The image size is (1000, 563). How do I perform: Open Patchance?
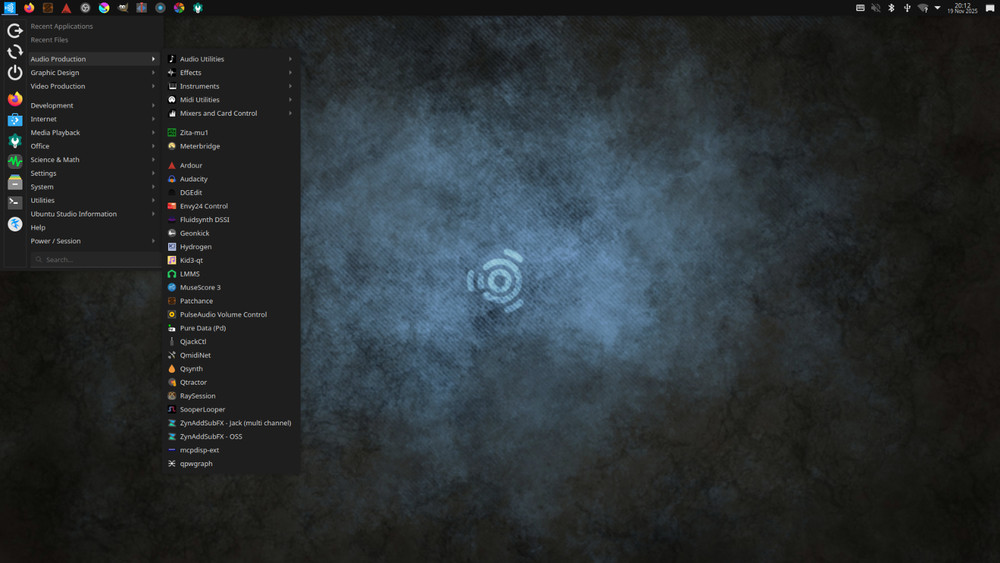tap(231, 301)
